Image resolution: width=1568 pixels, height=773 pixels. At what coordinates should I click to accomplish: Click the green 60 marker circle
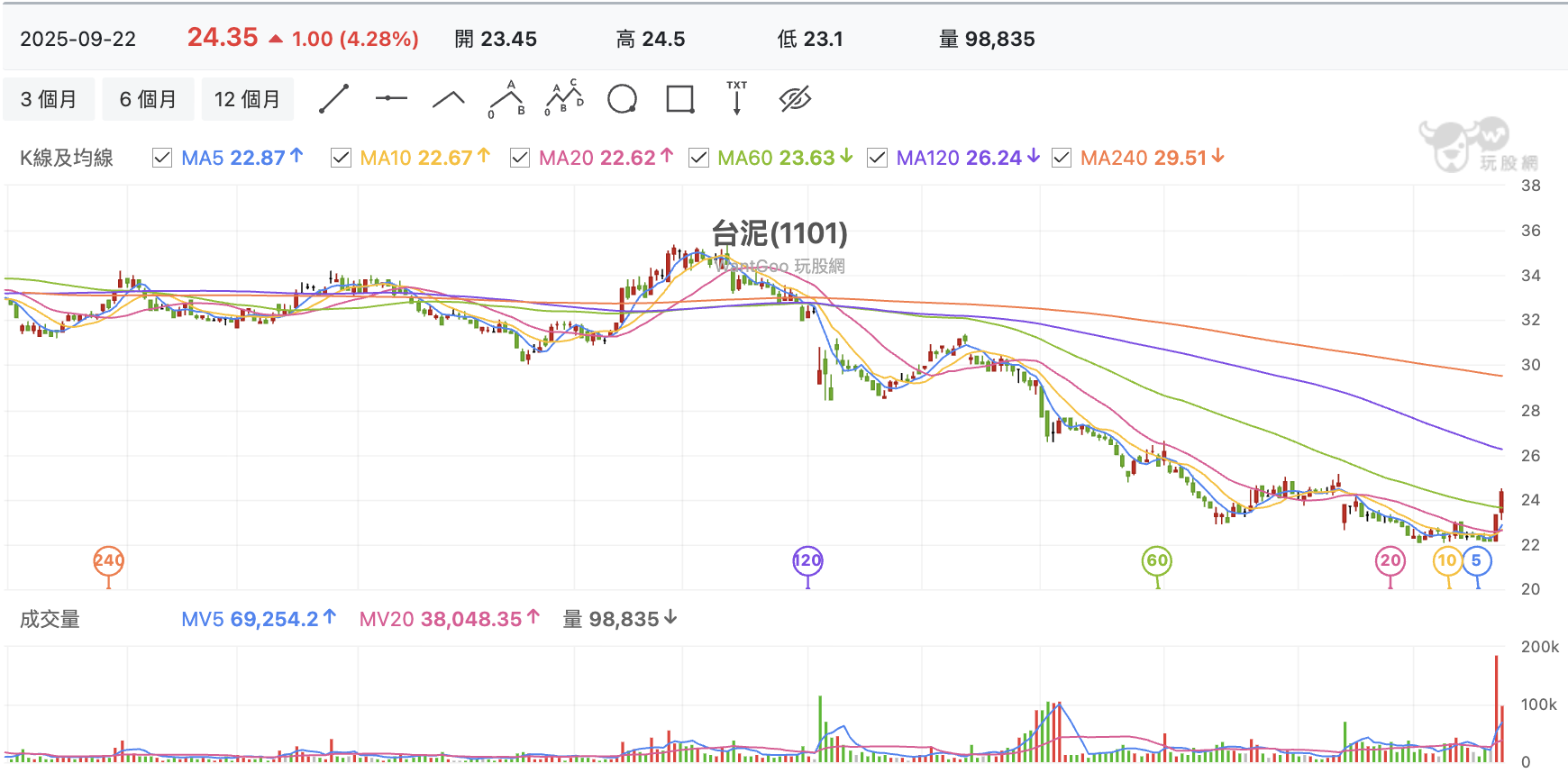pyautogui.click(x=1157, y=560)
